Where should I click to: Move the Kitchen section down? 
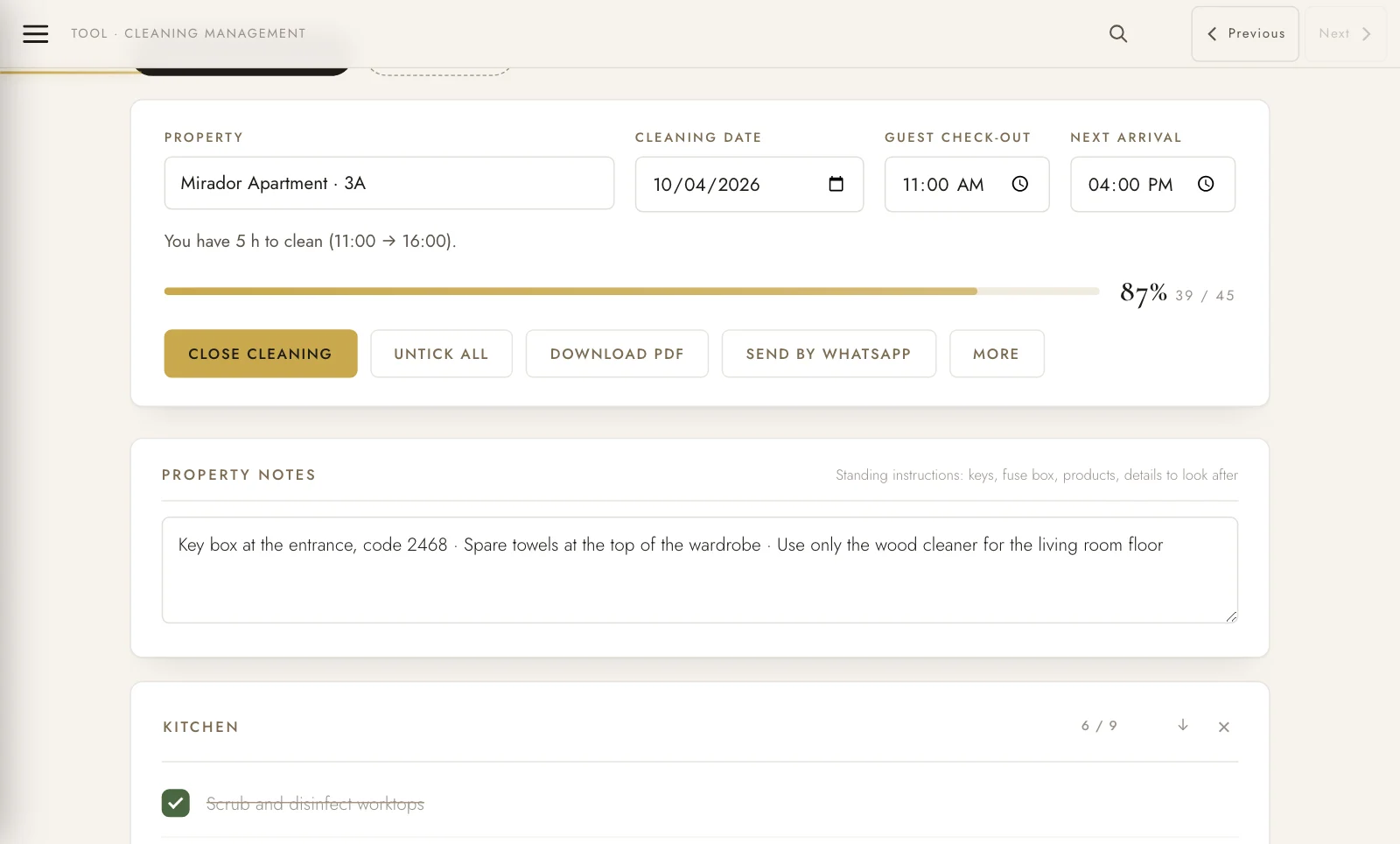click(x=1183, y=725)
